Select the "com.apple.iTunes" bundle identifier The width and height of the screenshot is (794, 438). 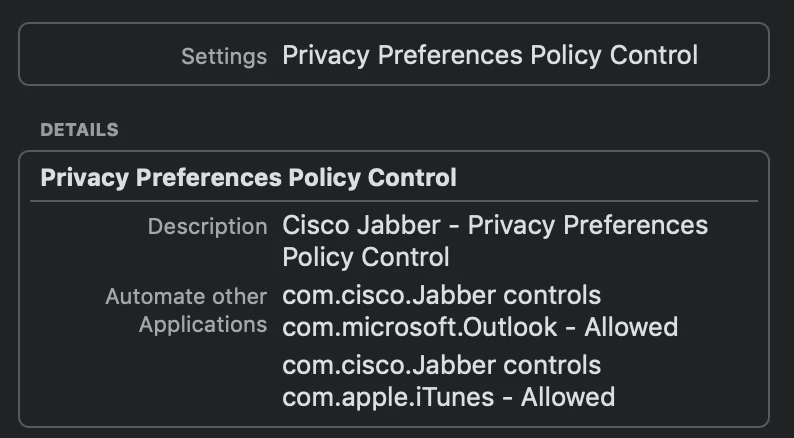click(x=388, y=397)
